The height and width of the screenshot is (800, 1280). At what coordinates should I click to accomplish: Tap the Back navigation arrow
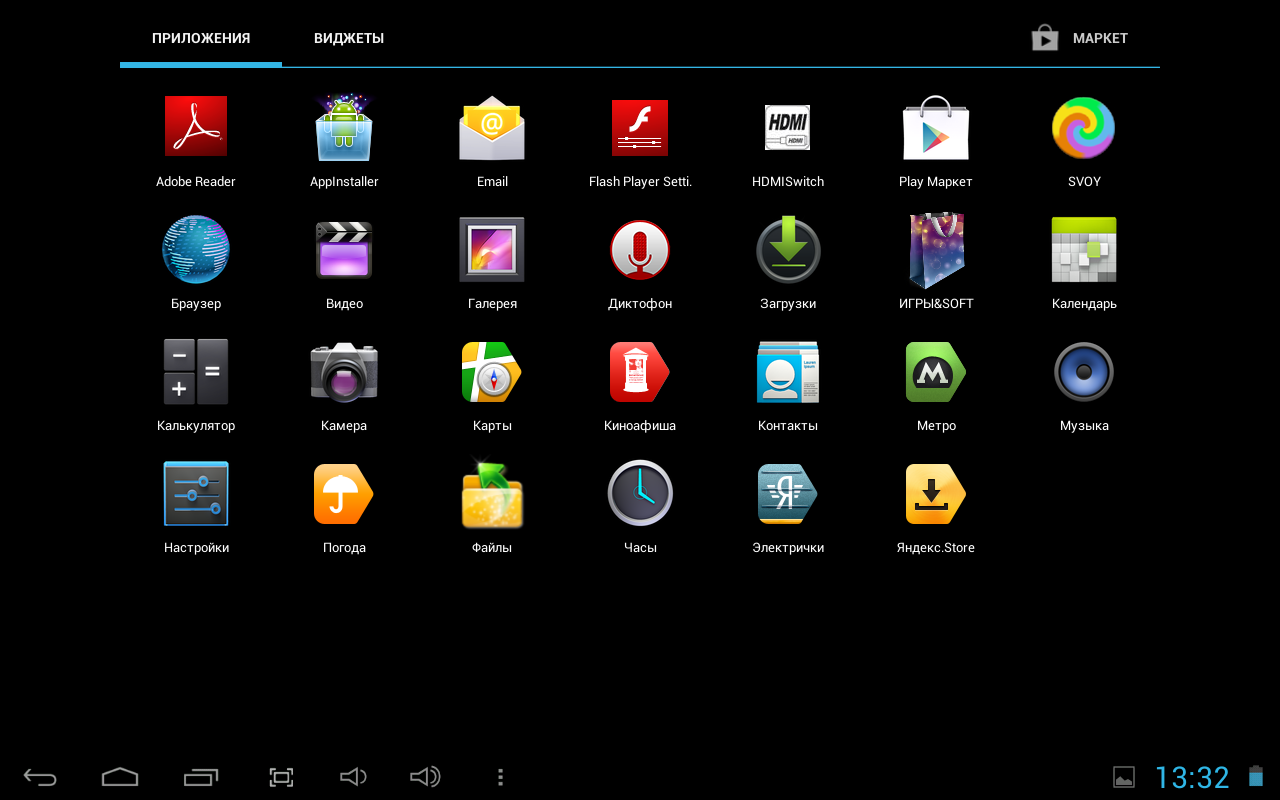click(x=40, y=777)
